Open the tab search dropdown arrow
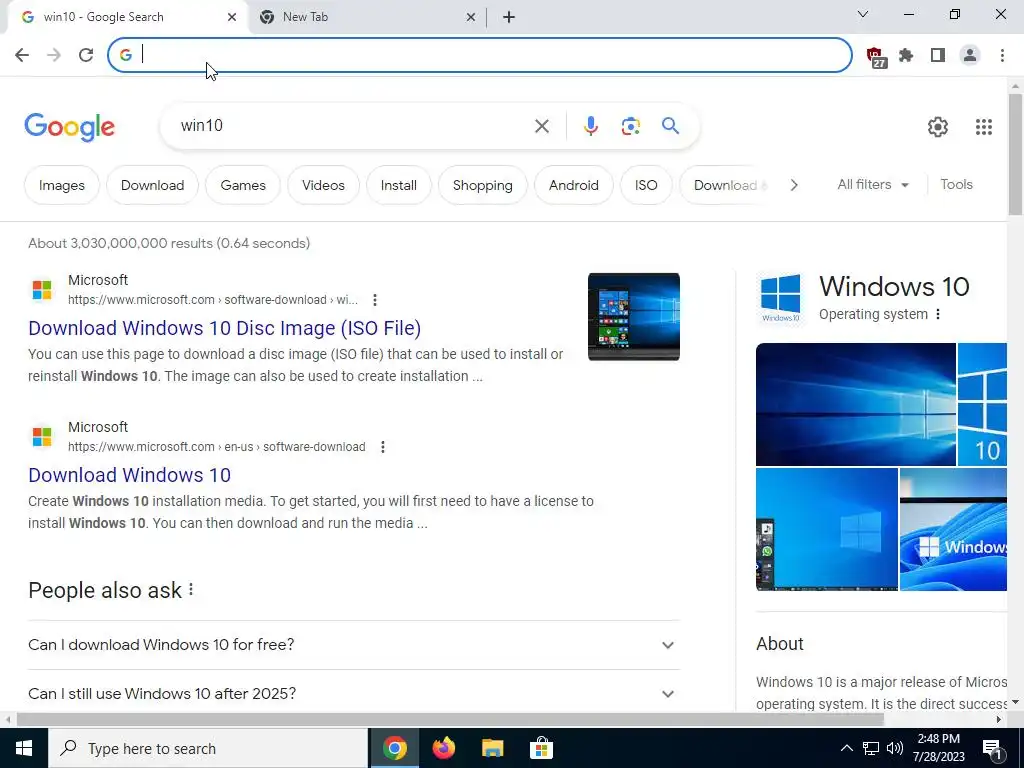 click(863, 14)
